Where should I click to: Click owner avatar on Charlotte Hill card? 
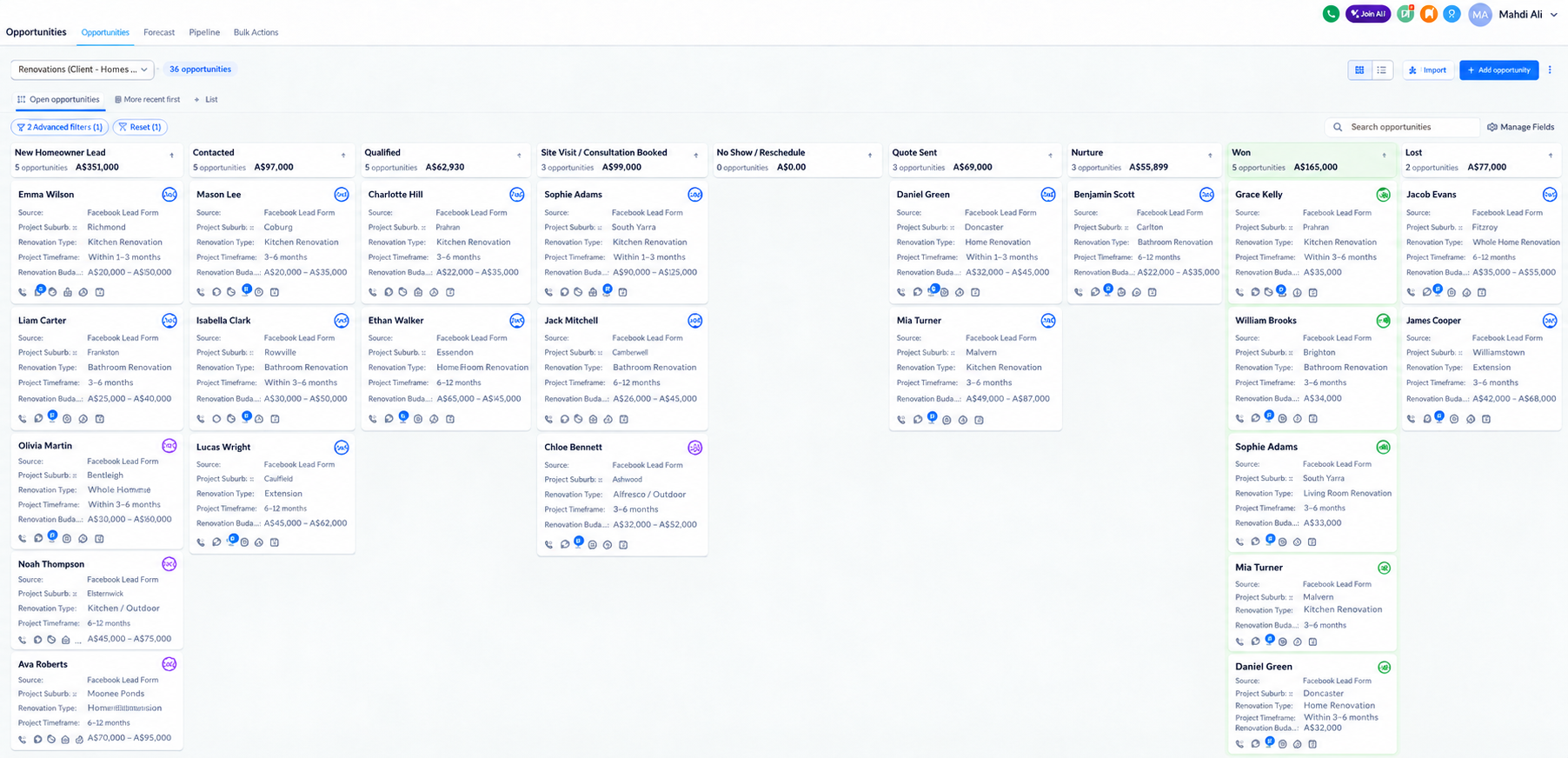click(517, 195)
